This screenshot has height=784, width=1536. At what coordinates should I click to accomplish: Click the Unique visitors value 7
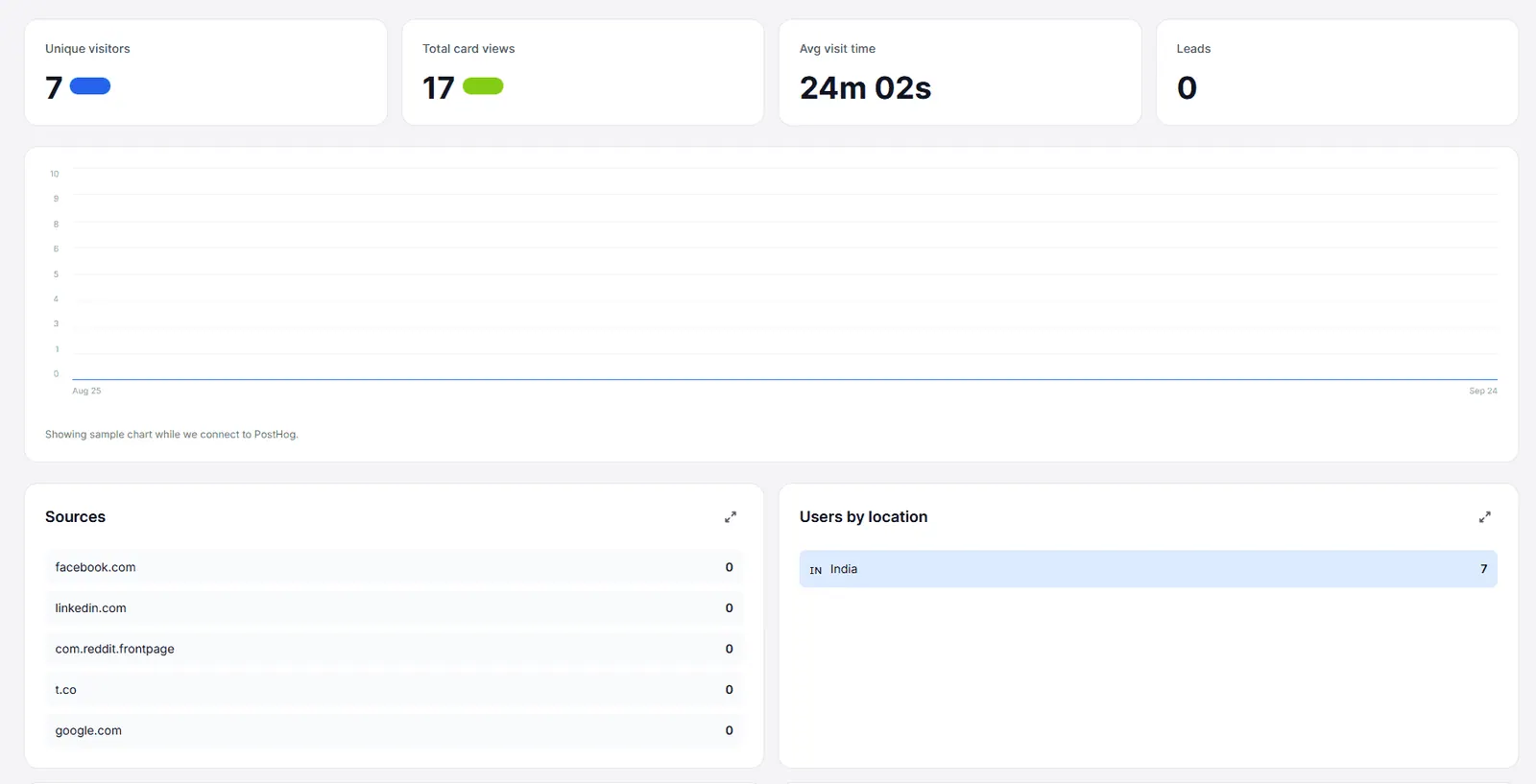pos(54,88)
